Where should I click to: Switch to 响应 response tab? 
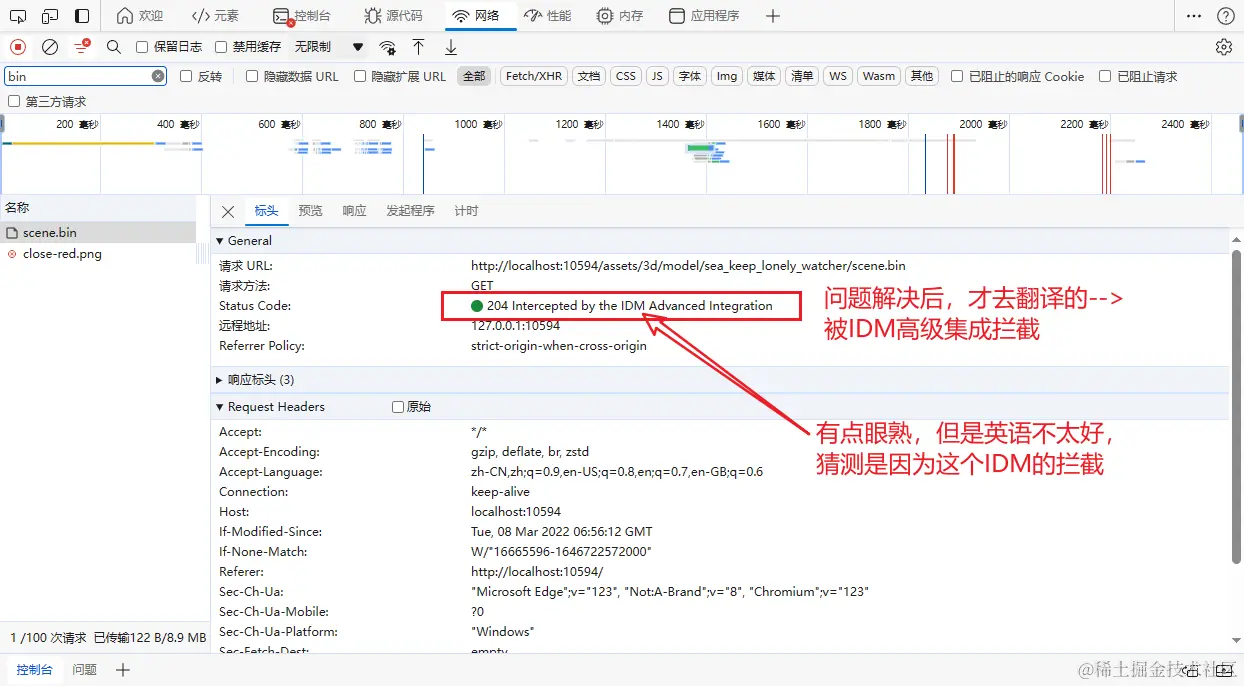click(354, 211)
